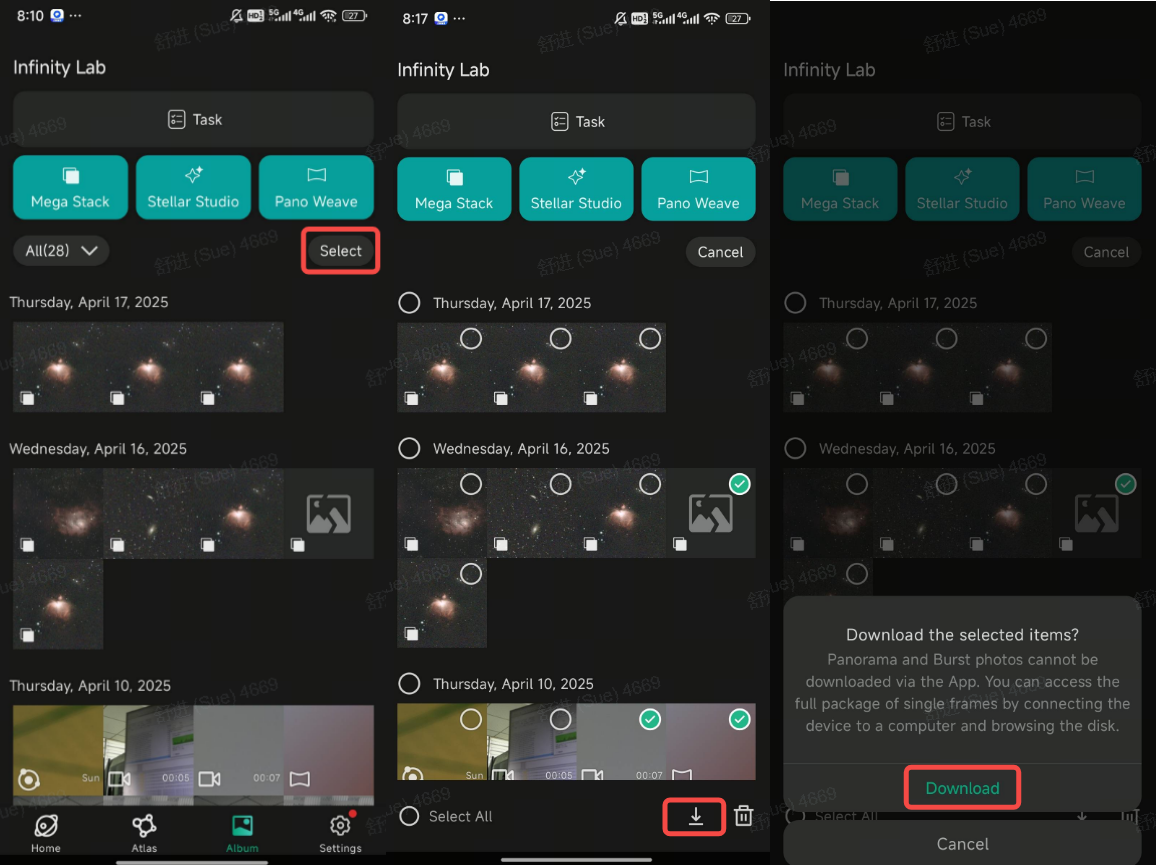Open the Atlas tab
Viewport: 1156px width, 865px height.
[144, 833]
